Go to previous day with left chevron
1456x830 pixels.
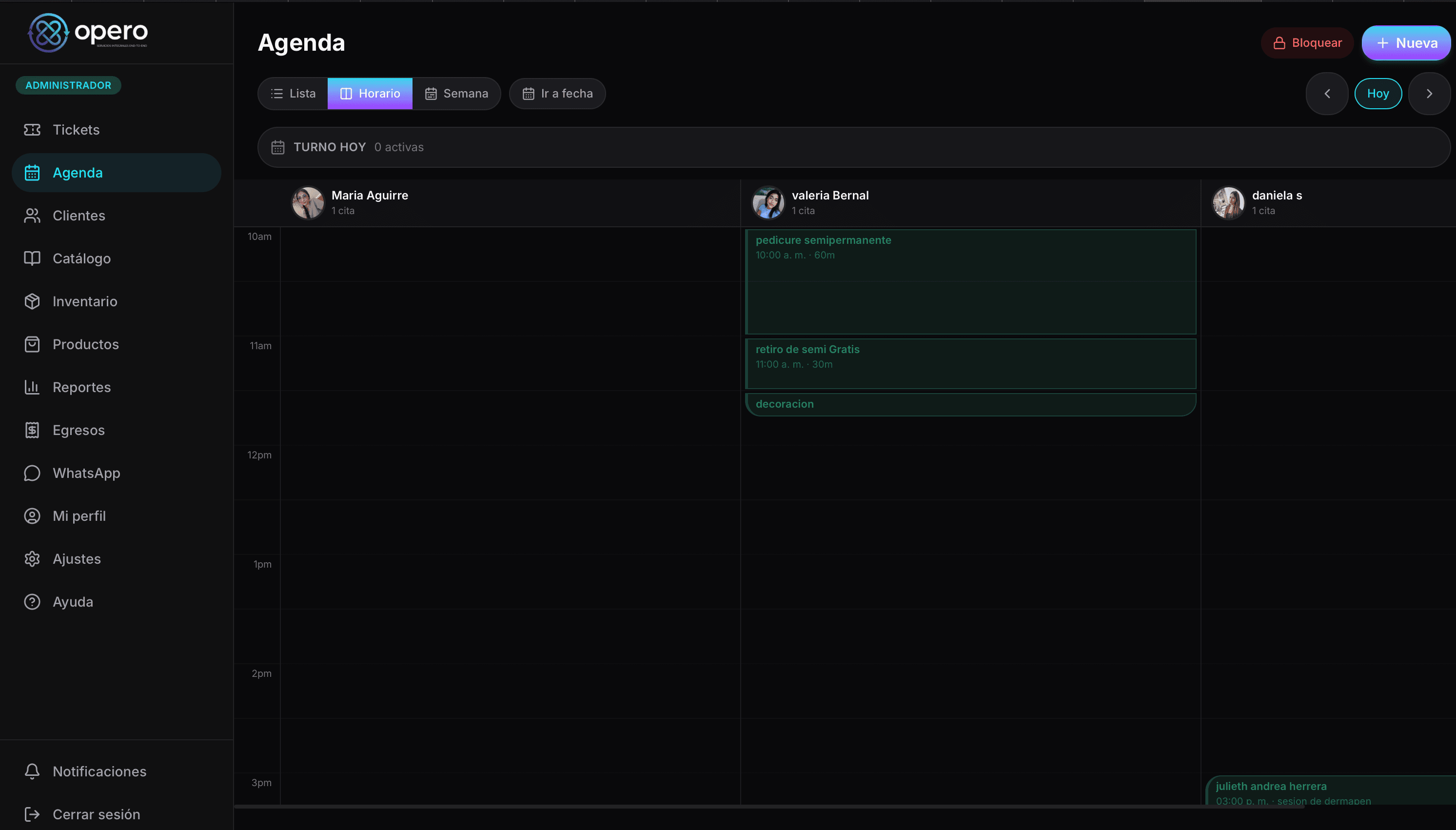pyautogui.click(x=1327, y=94)
